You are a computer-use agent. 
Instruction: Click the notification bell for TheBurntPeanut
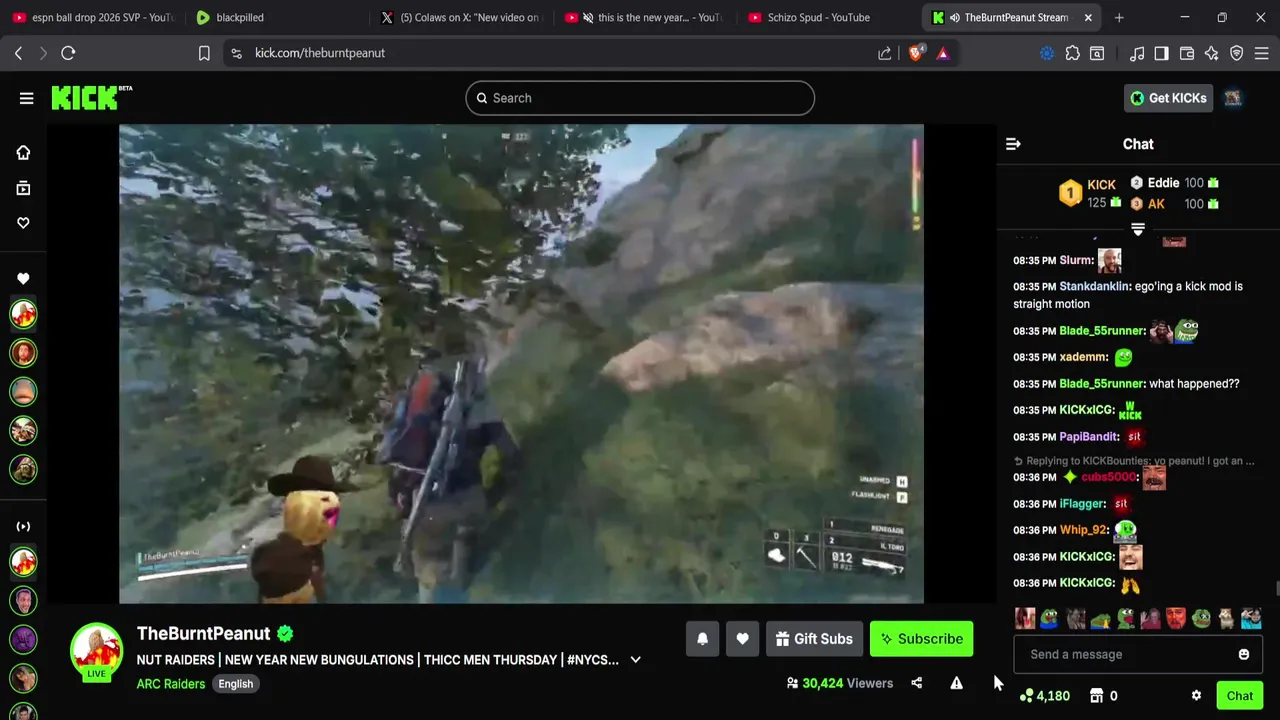702,639
